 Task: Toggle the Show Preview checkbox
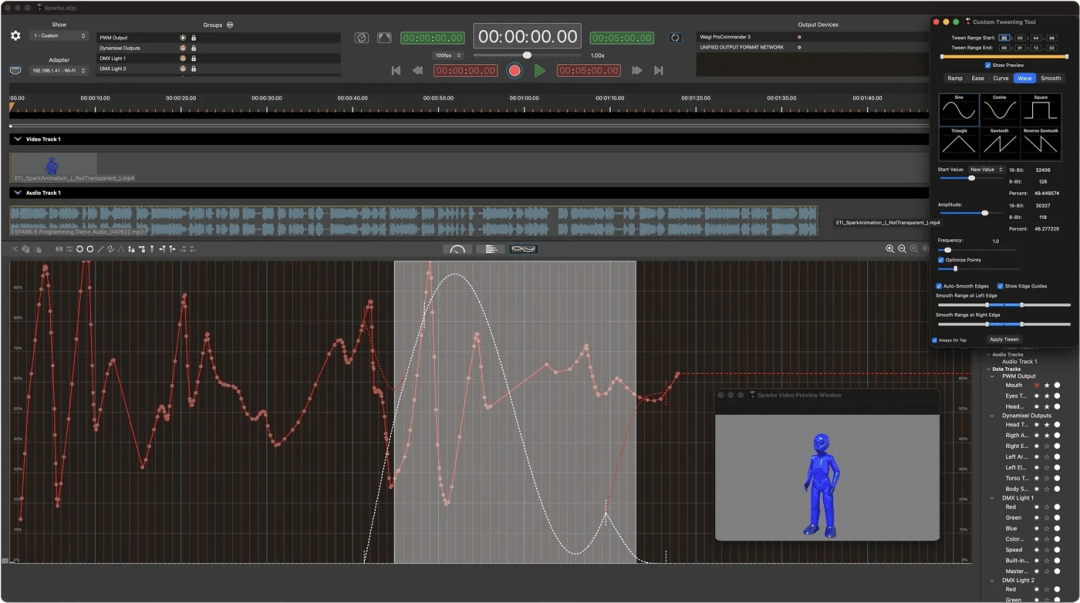(x=988, y=65)
